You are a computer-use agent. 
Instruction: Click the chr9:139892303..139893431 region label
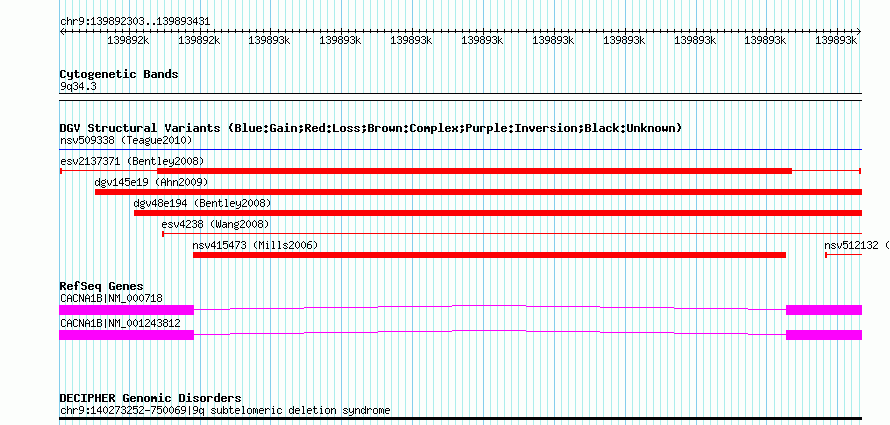tap(135, 22)
